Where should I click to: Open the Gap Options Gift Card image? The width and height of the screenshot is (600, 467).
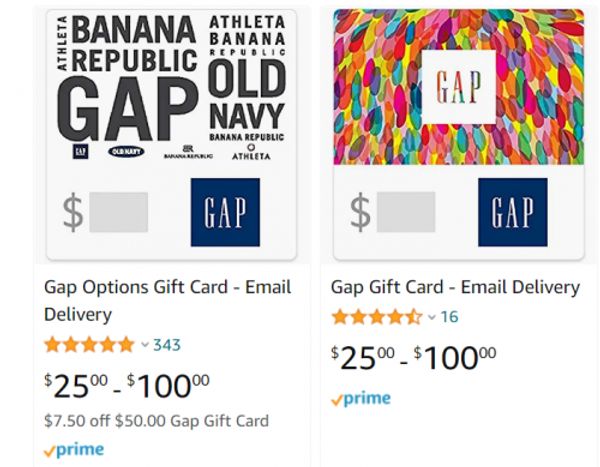point(171,135)
